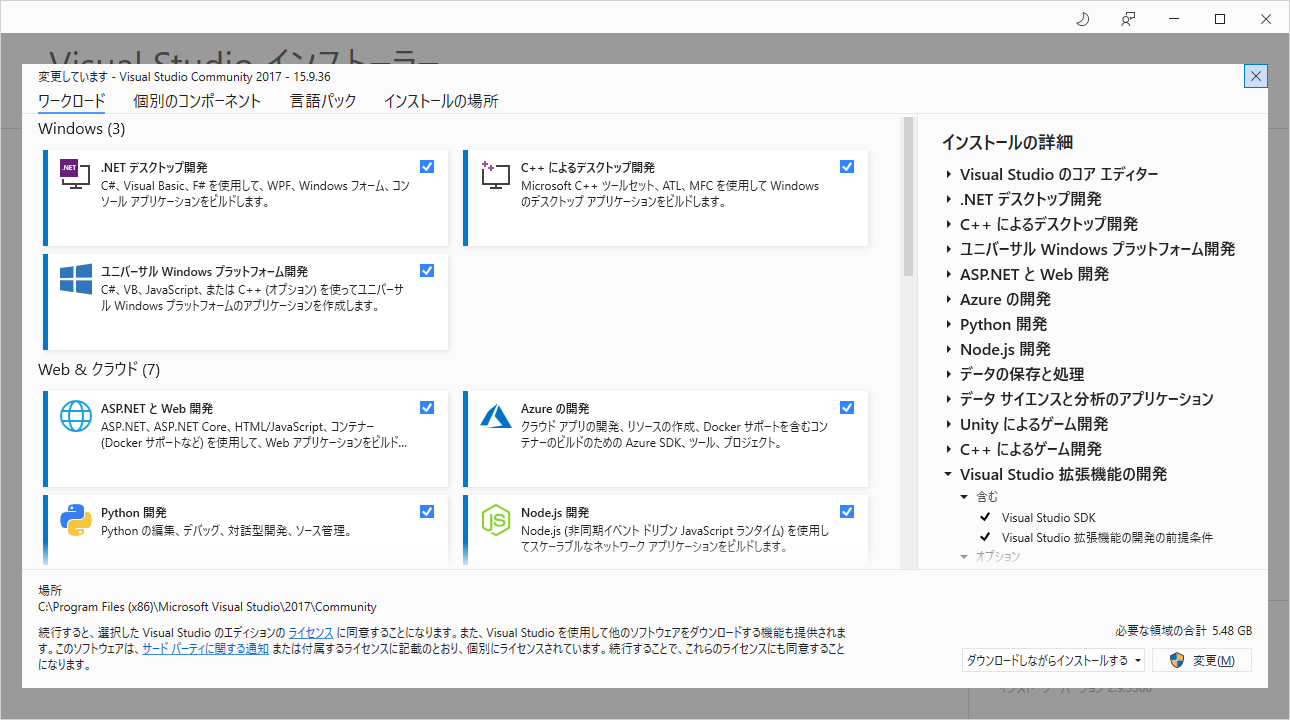Switch to the 個別のコンポーネント tab
The height and width of the screenshot is (720, 1290).
tap(197, 101)
